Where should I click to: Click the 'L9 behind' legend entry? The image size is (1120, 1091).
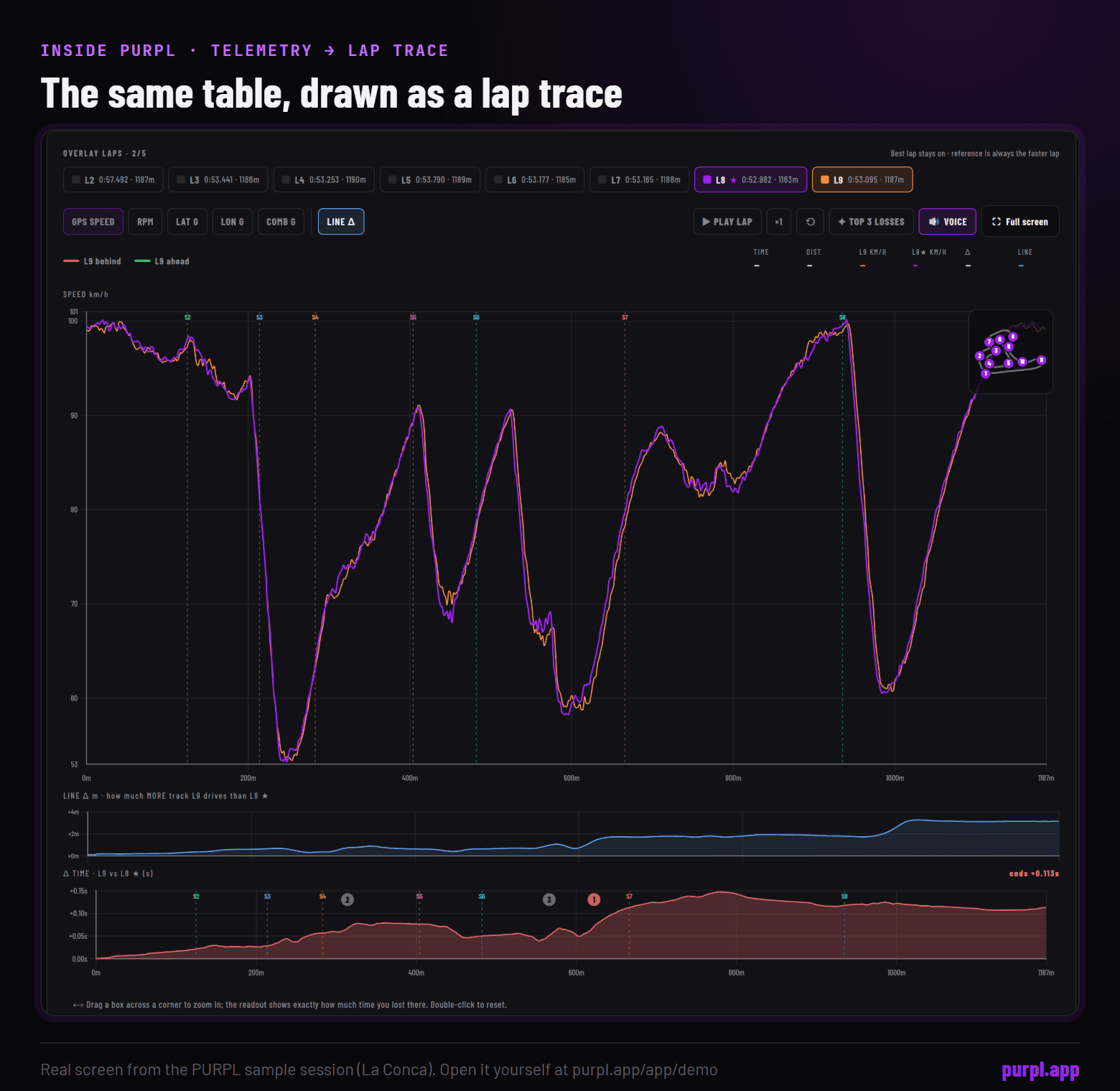pos(93,261)
